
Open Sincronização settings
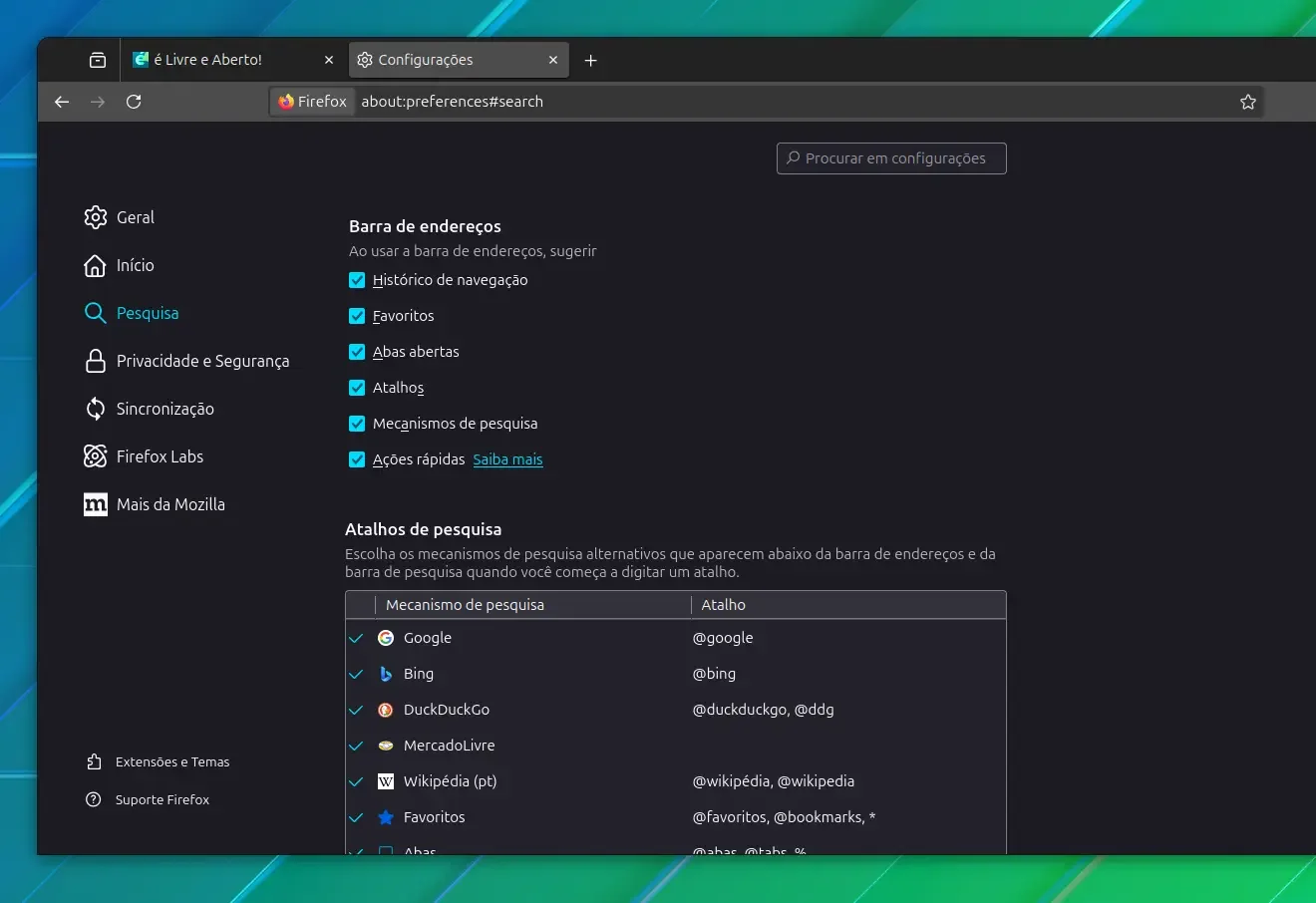tap(164, 409)
